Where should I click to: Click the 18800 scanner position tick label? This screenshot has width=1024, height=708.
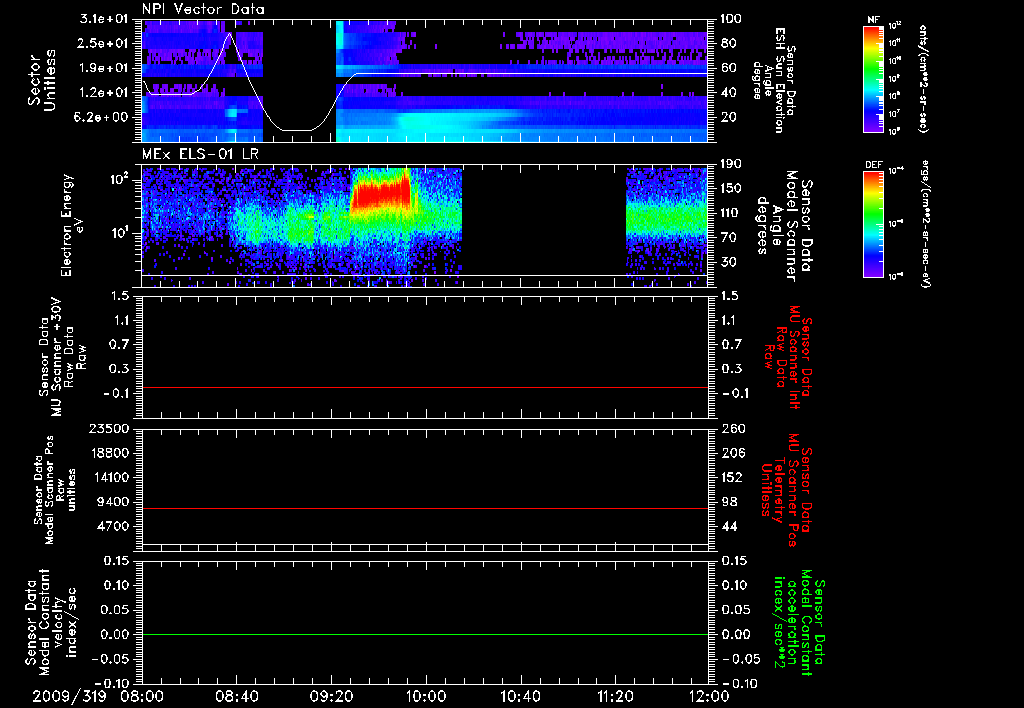(x=109, y=453)
